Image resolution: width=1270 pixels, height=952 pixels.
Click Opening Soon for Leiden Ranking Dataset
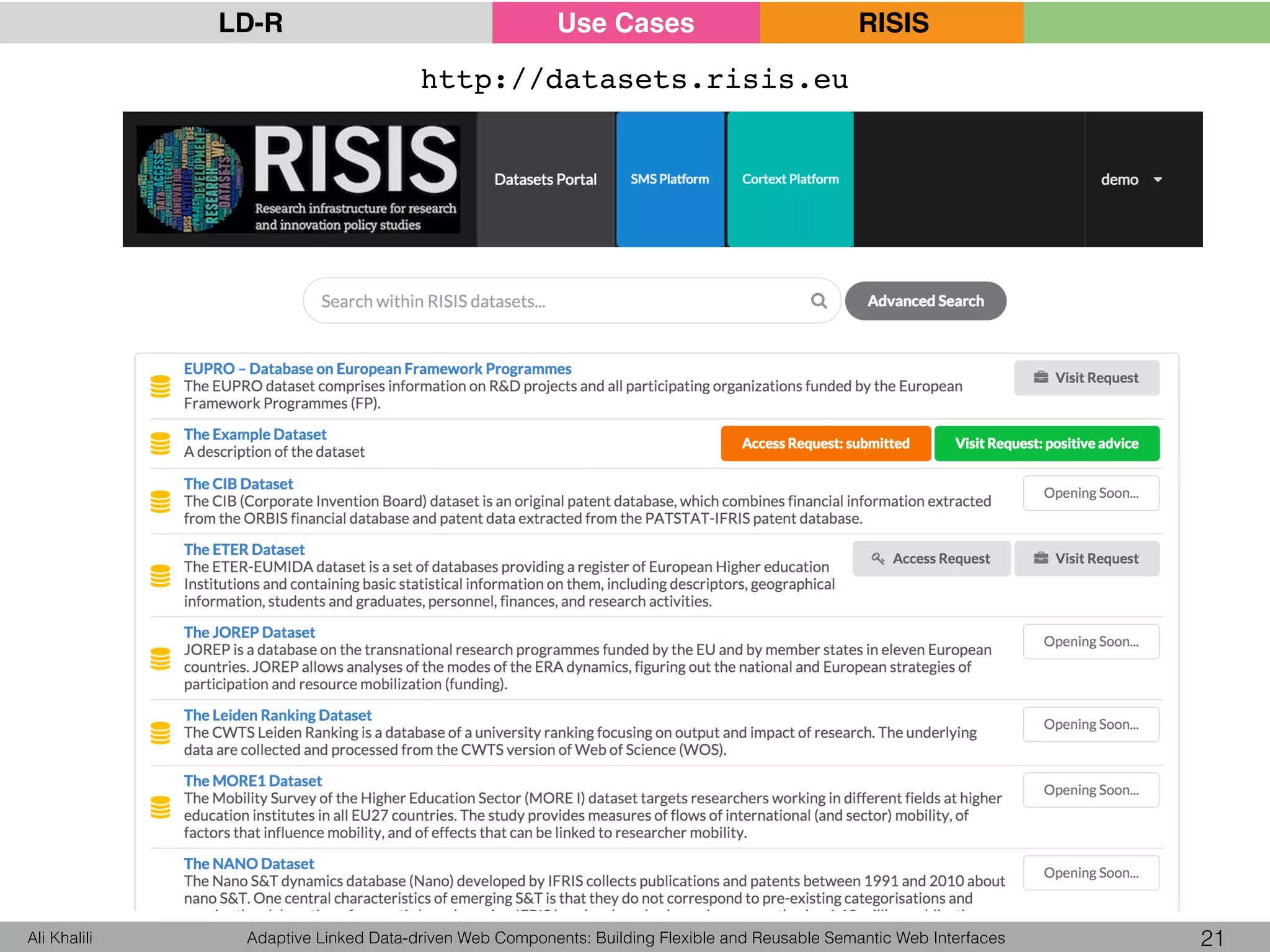[1091, 725]
